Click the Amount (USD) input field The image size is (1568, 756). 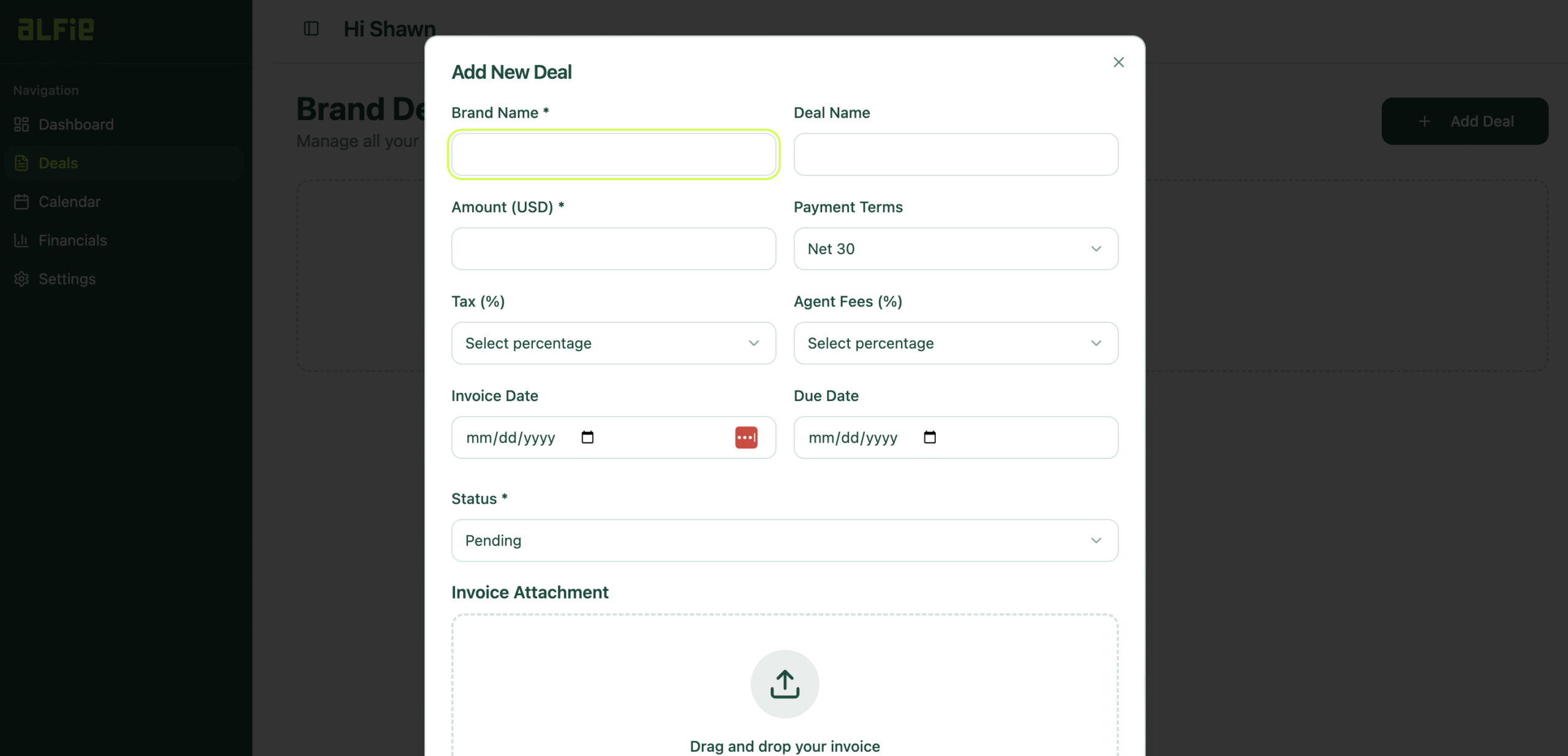coord(613,249)
